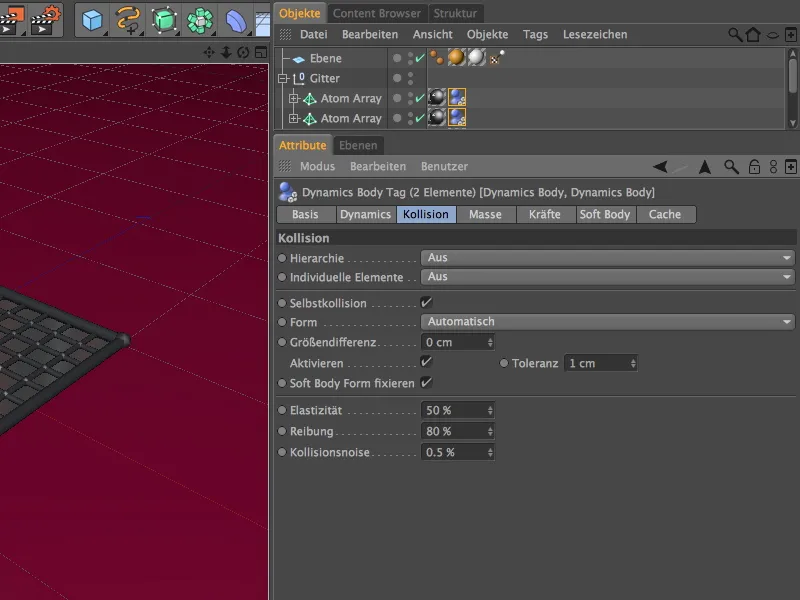Open the spline pen tool
Viewport: 800px width, 600px height.
(128, 20)
